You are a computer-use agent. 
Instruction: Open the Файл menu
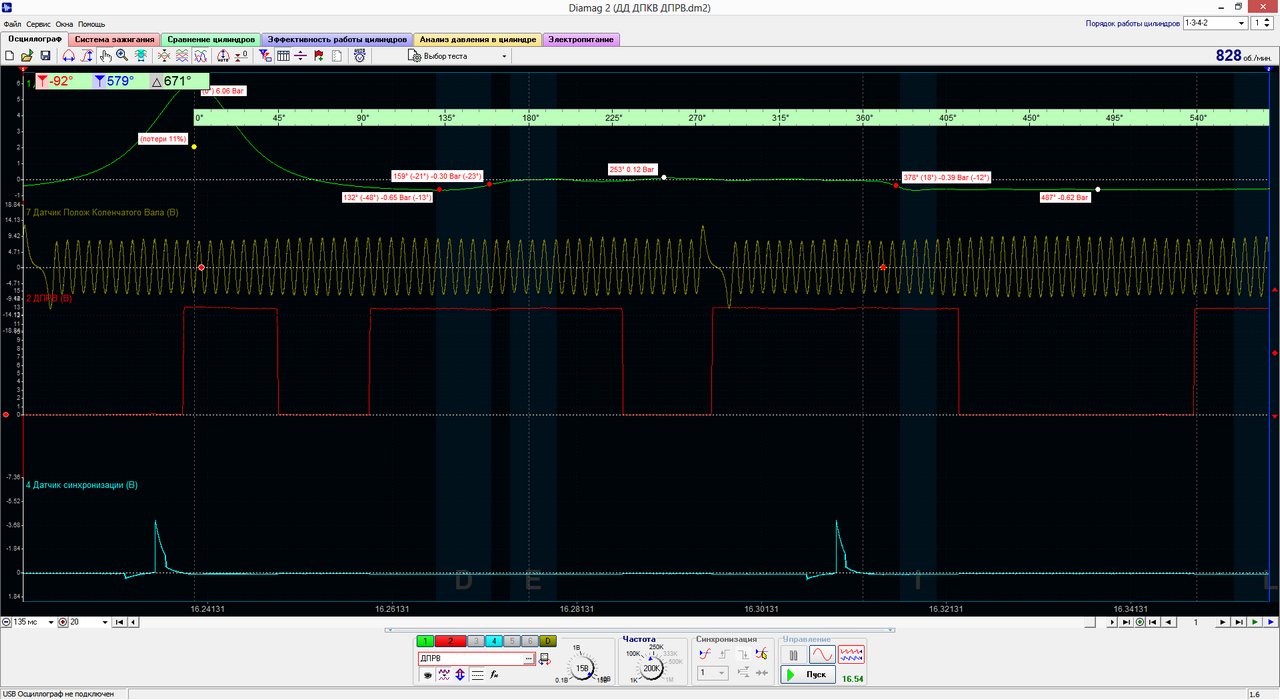(x=12, y=23)
